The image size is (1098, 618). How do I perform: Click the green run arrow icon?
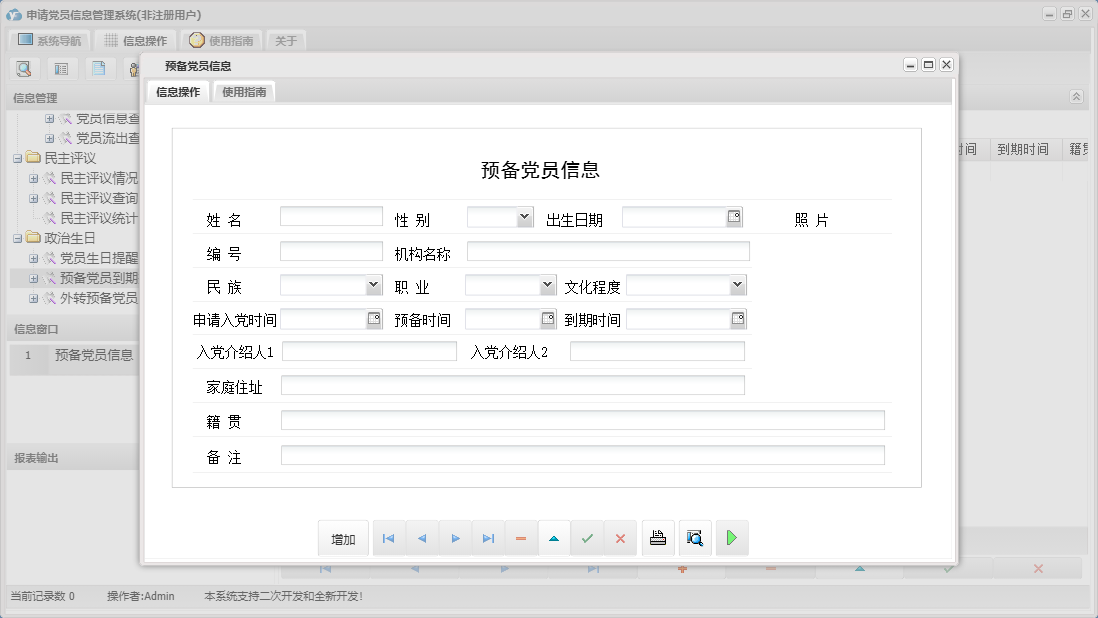click(x=732, y=538)
